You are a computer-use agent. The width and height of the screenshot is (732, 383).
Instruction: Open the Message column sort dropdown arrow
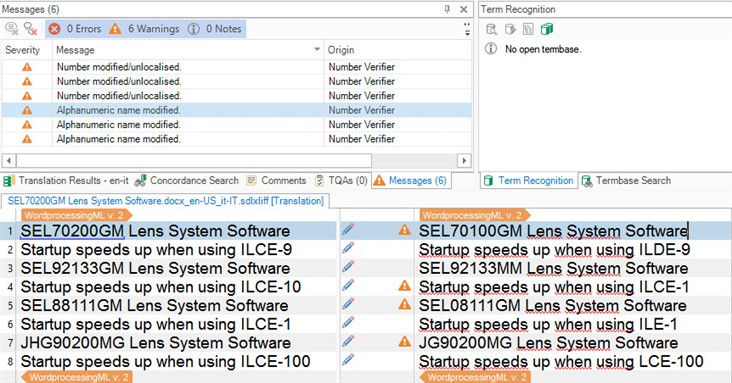coord(317,50)
